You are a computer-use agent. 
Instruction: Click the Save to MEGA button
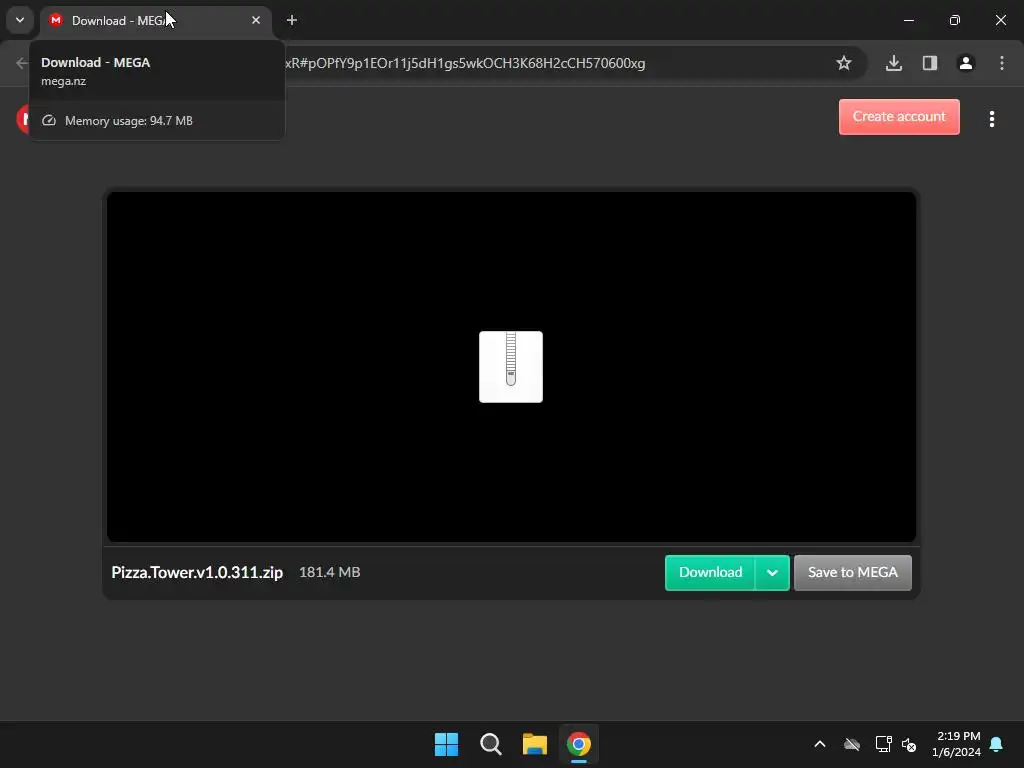[852, 573]
